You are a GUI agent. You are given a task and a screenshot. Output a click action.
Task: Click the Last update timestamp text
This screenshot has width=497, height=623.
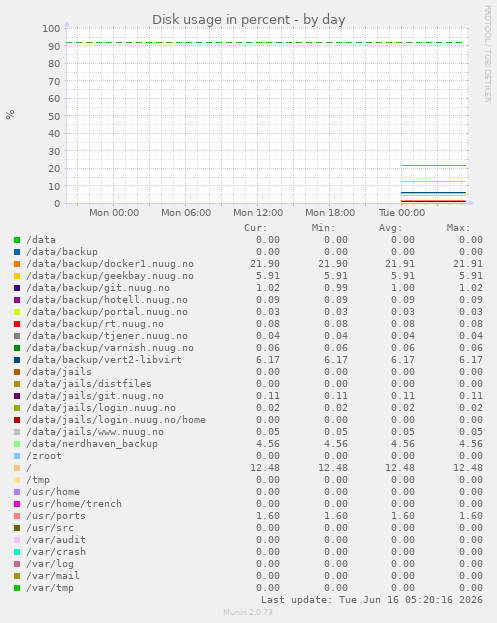tap(372, 600)
